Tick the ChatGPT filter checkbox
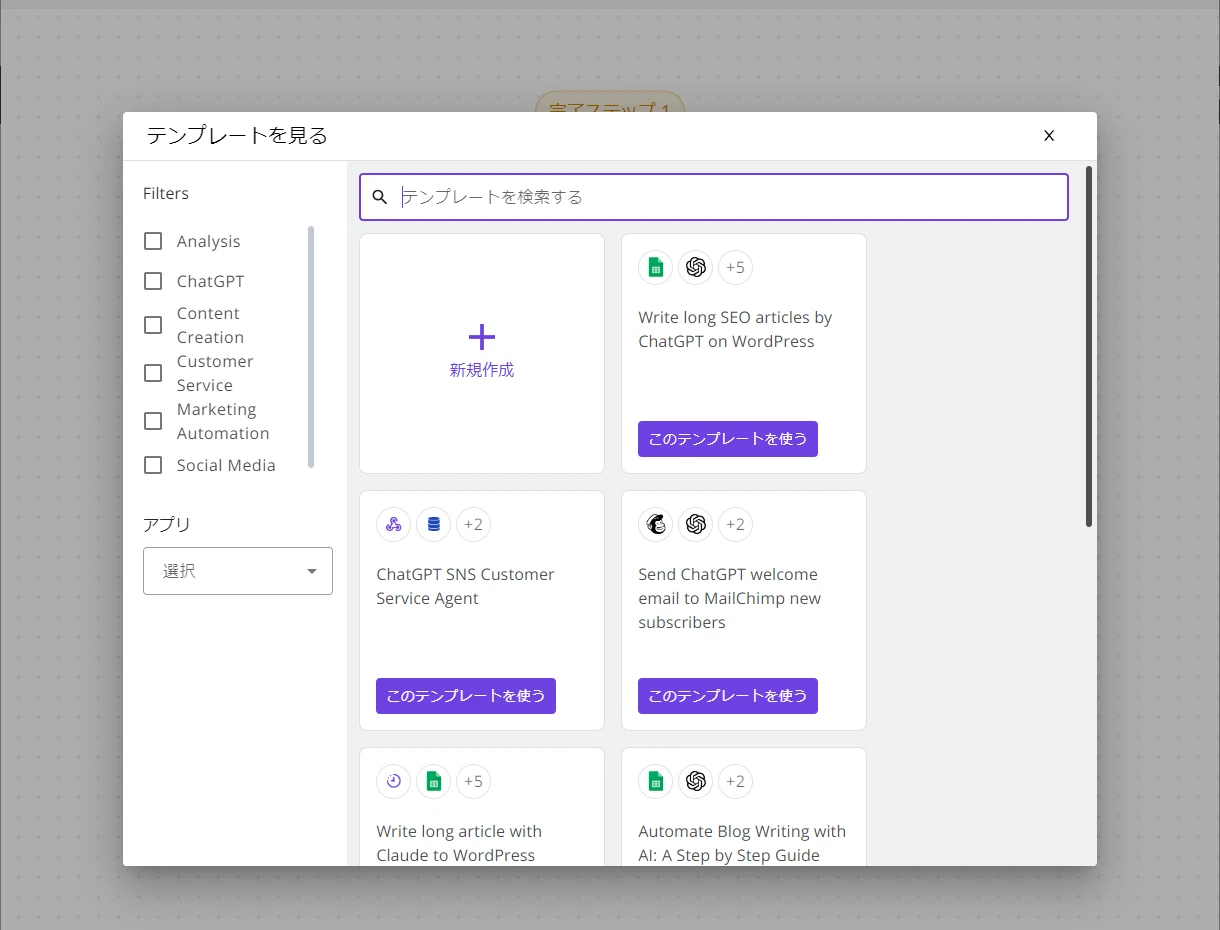Viewport: 1220px width, 930px height. click(153, 281)
